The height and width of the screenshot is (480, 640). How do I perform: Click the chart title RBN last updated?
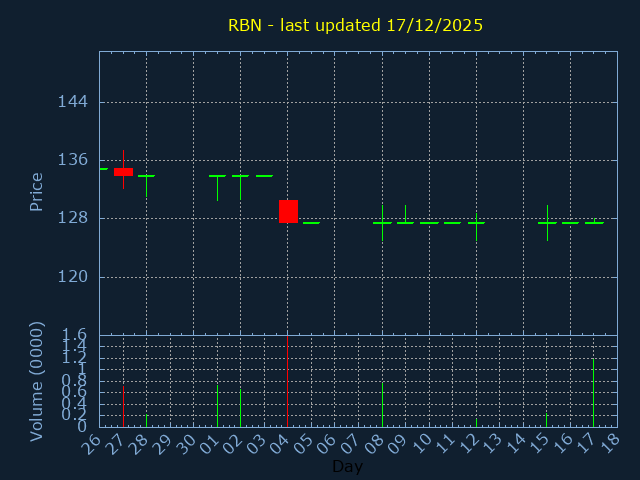[355, 25]
